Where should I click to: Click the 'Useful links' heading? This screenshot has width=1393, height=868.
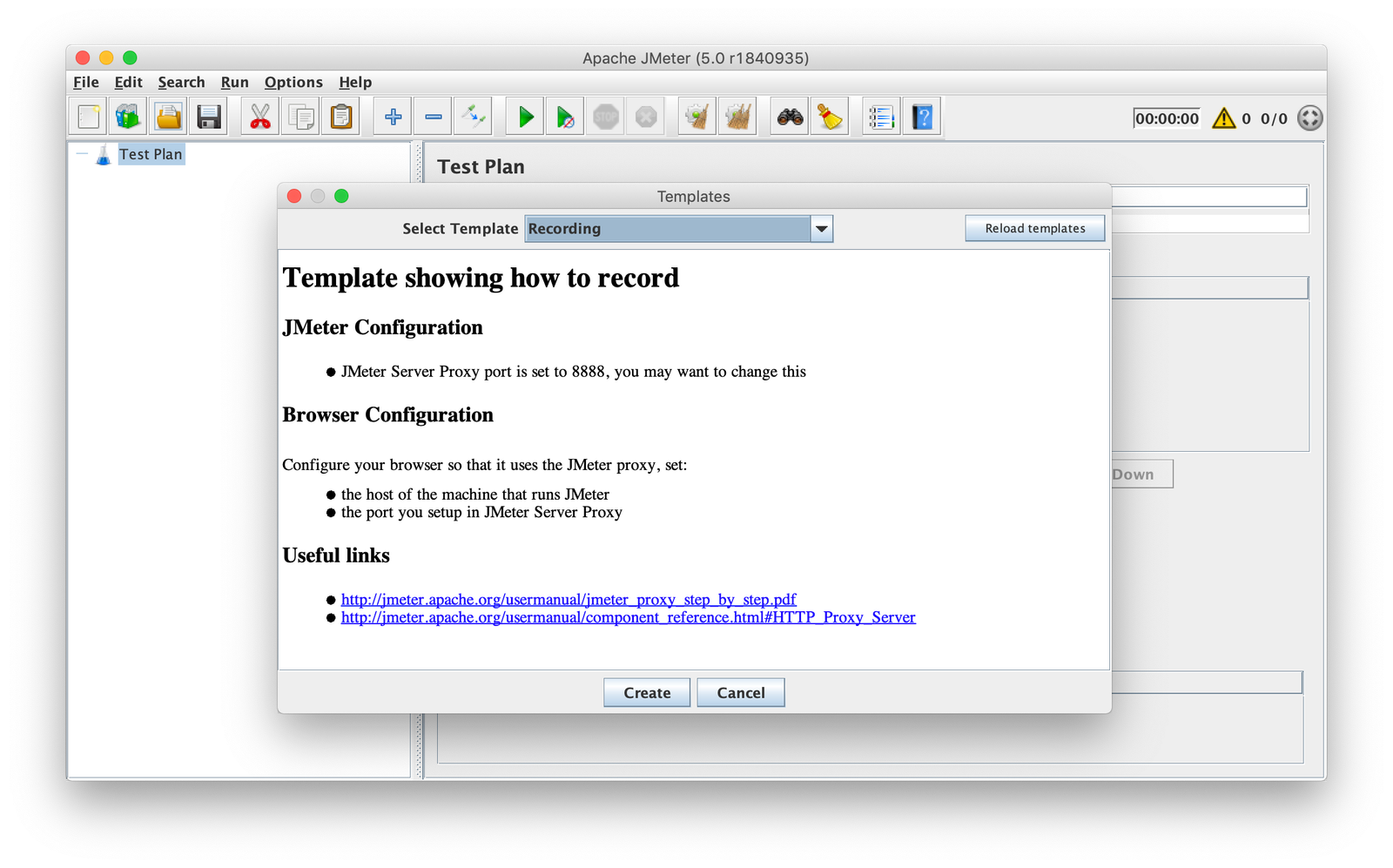[x=336, y=555]
